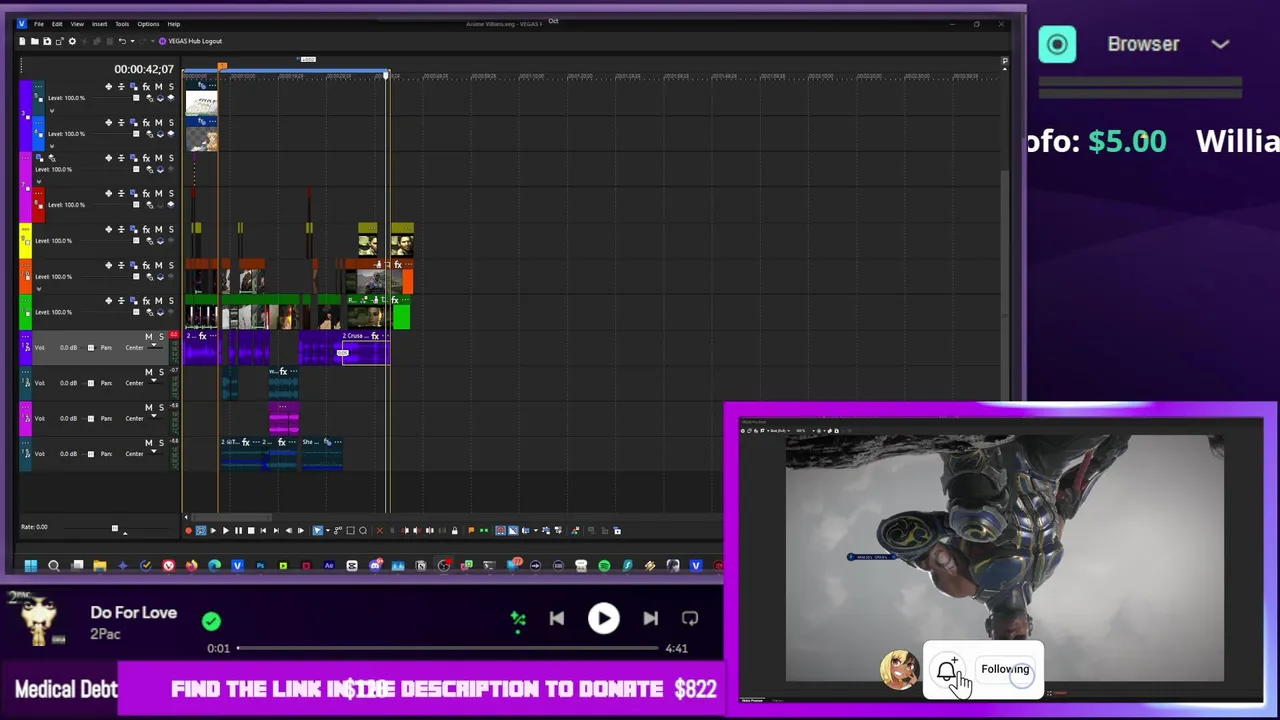1280x720 pixels.
Task: Expand the chevron below the magenta track
Action: coord(38,182)
